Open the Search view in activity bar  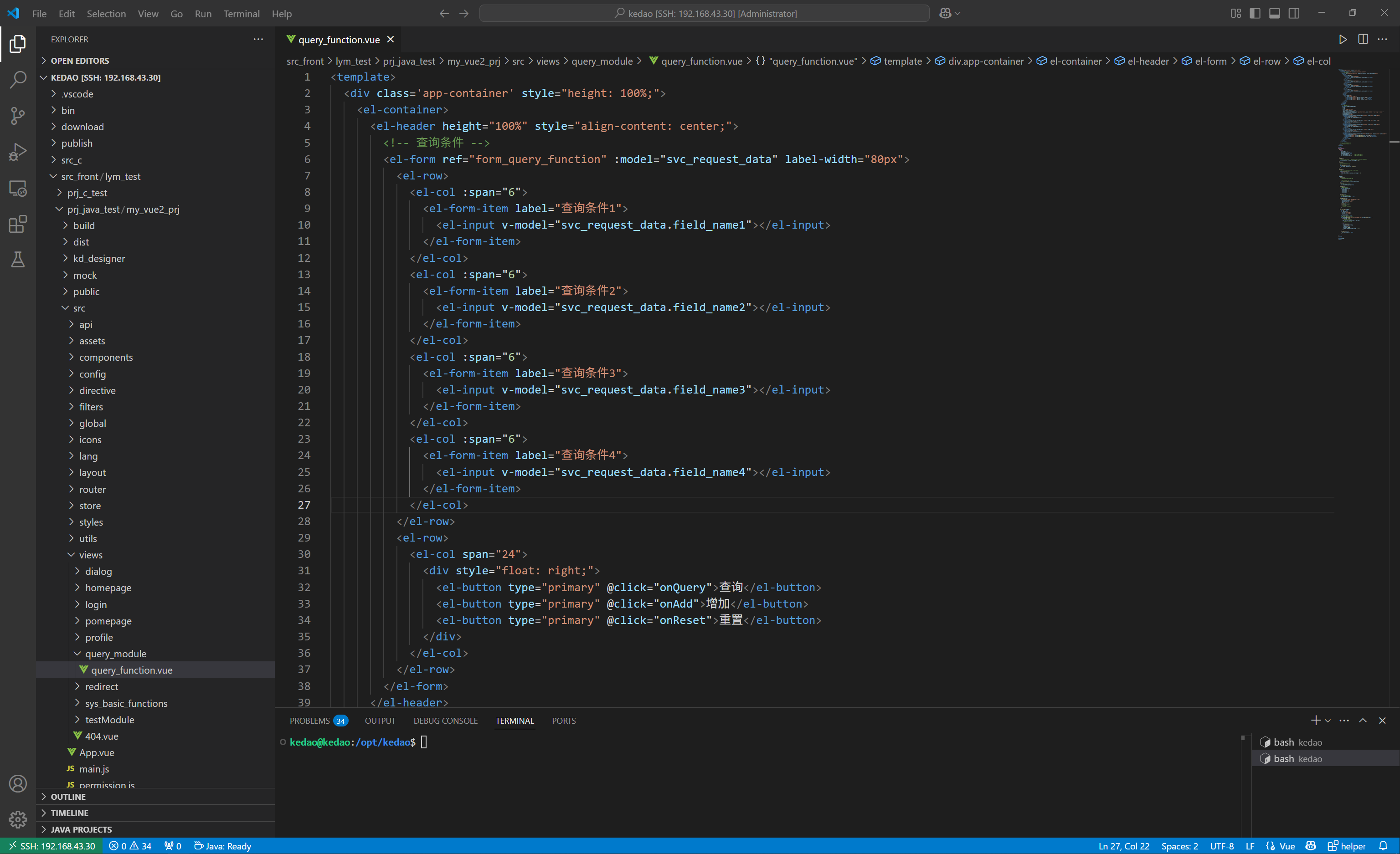click(x=18, y=80)
